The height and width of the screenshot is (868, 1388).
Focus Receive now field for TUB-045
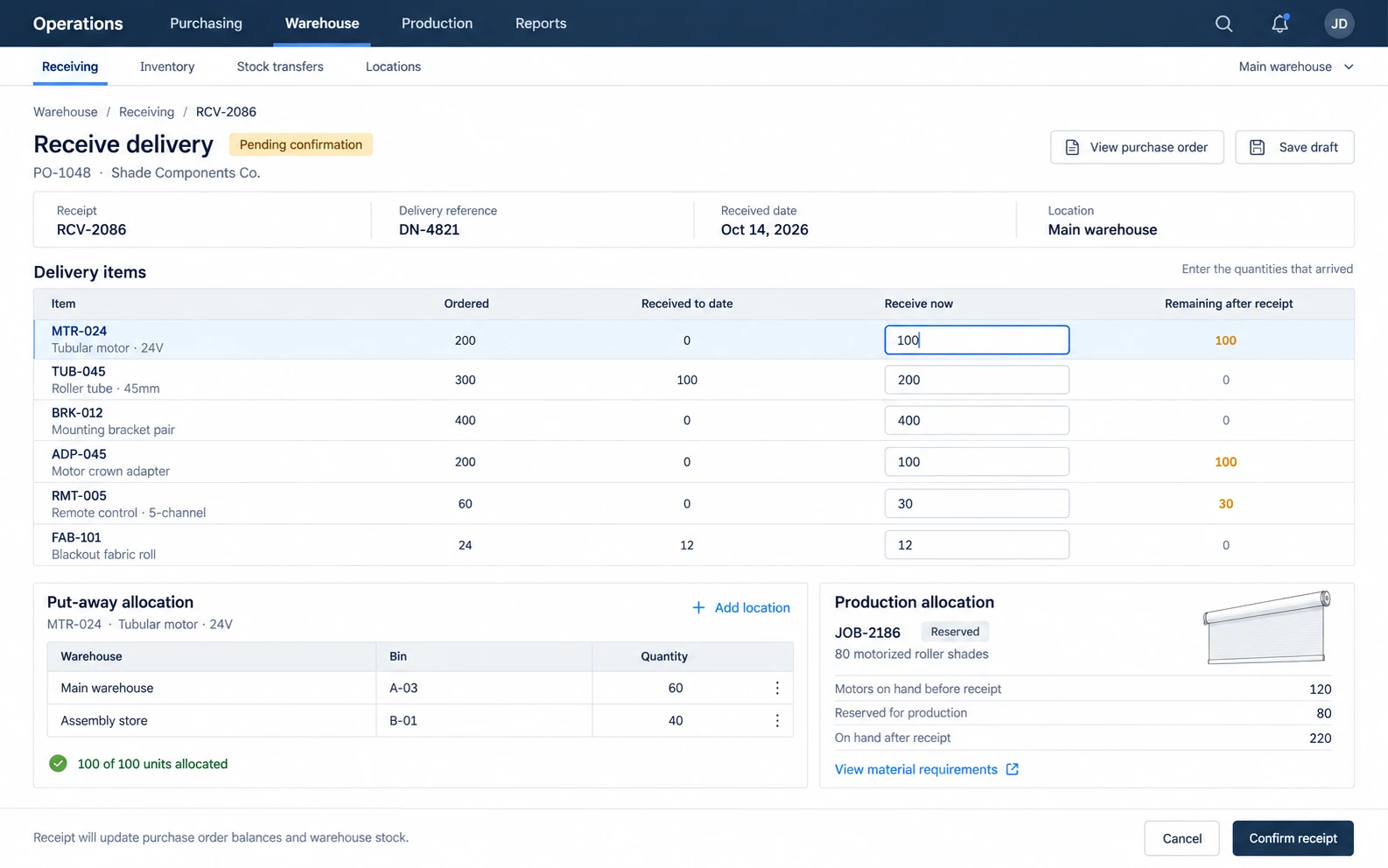point(977,380)
